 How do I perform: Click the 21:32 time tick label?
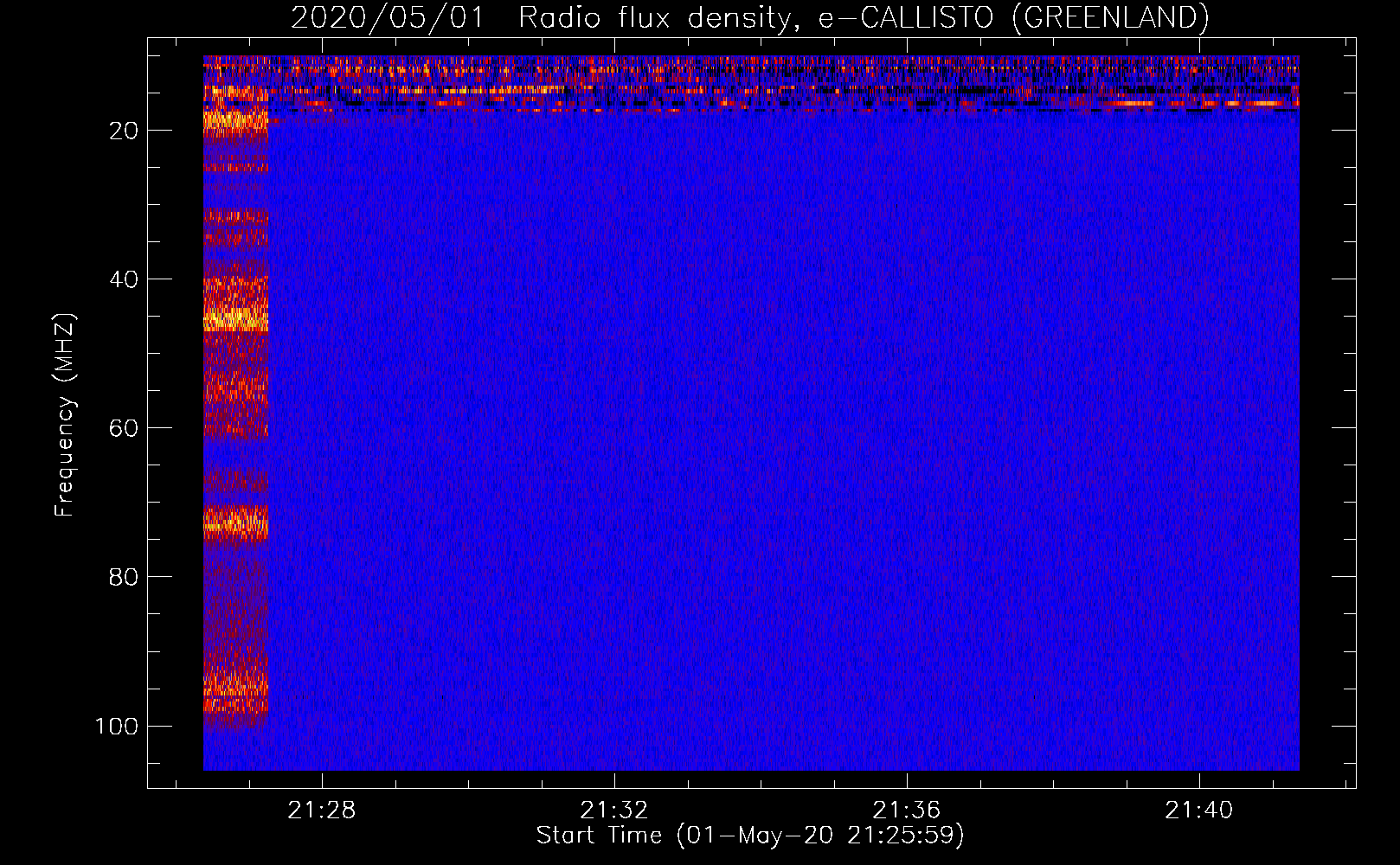pyautogui.click(x=614, y=811)
